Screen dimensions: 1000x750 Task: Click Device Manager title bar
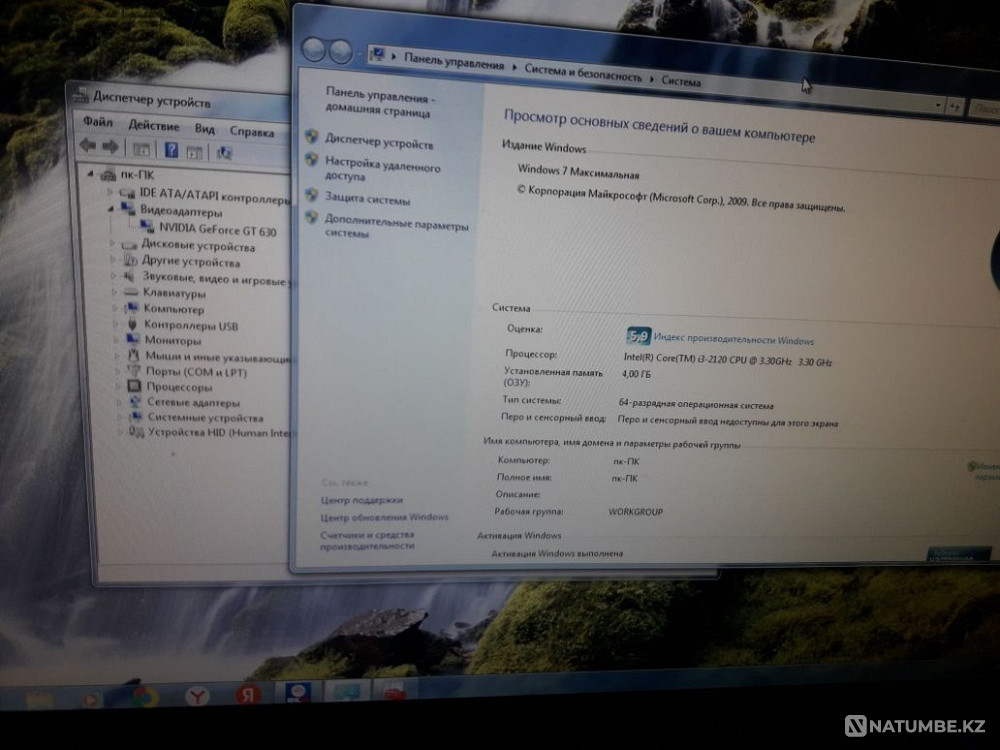pyautogui.click(x=179, y=99)
